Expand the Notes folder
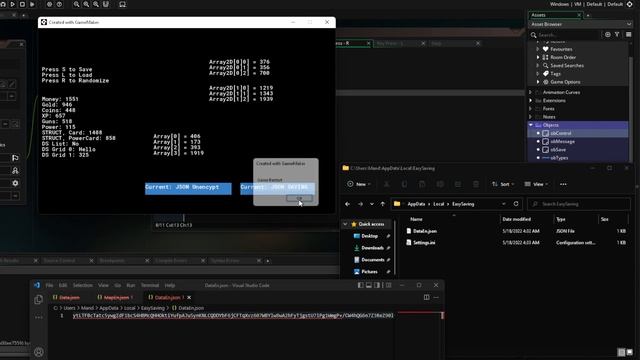The height and width of the screenshot is (360, 640). (531, 117)
